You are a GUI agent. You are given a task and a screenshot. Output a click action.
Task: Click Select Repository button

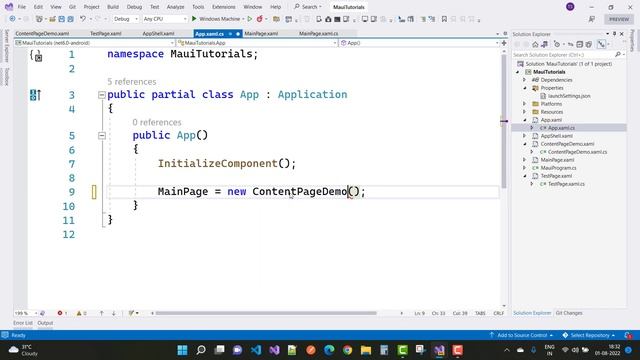[x=589, y=335]
